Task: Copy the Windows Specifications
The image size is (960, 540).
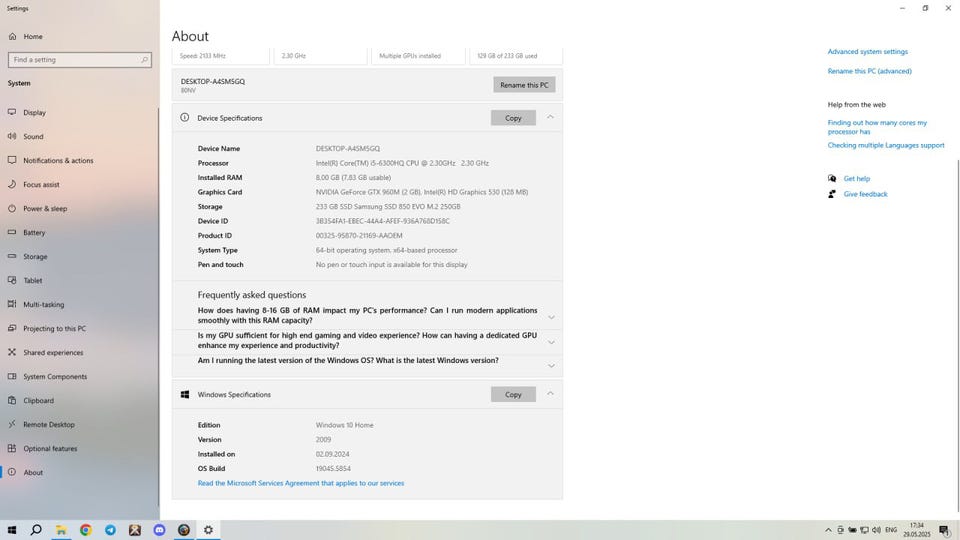Action: pyautogui.click(x=513, y=394)
